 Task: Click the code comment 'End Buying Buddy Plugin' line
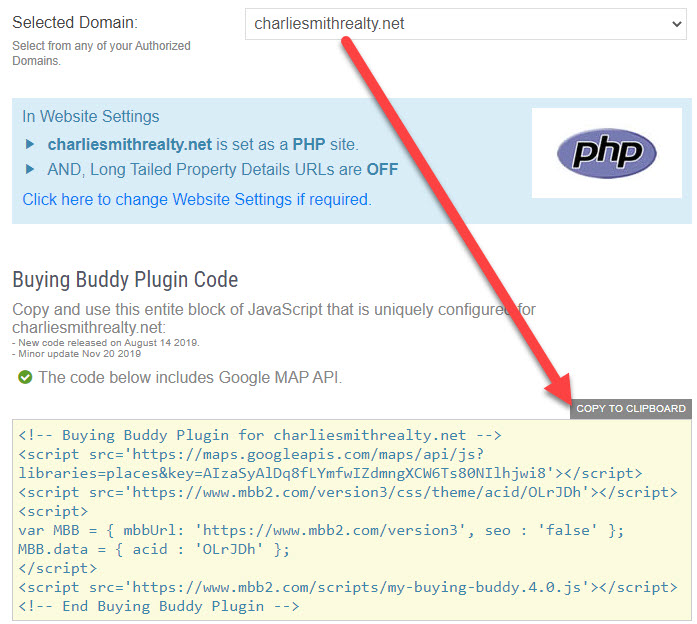pos(159,606)
